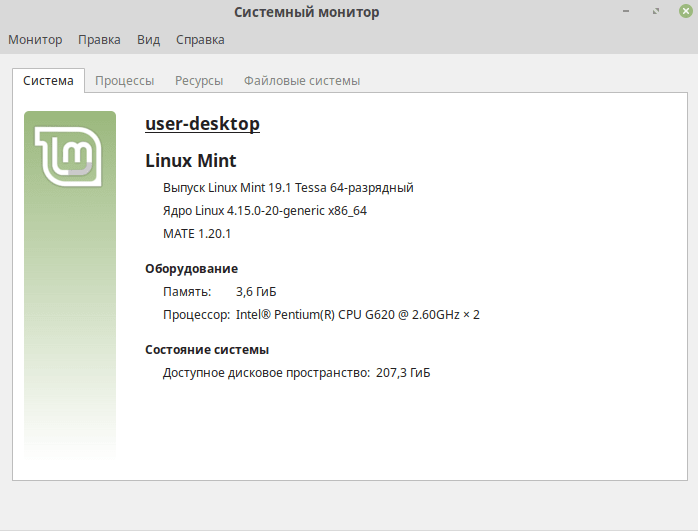Switch to the Файловые системы tab
Viewport: 698px width, 531px height.
click(x=302, y=81)
